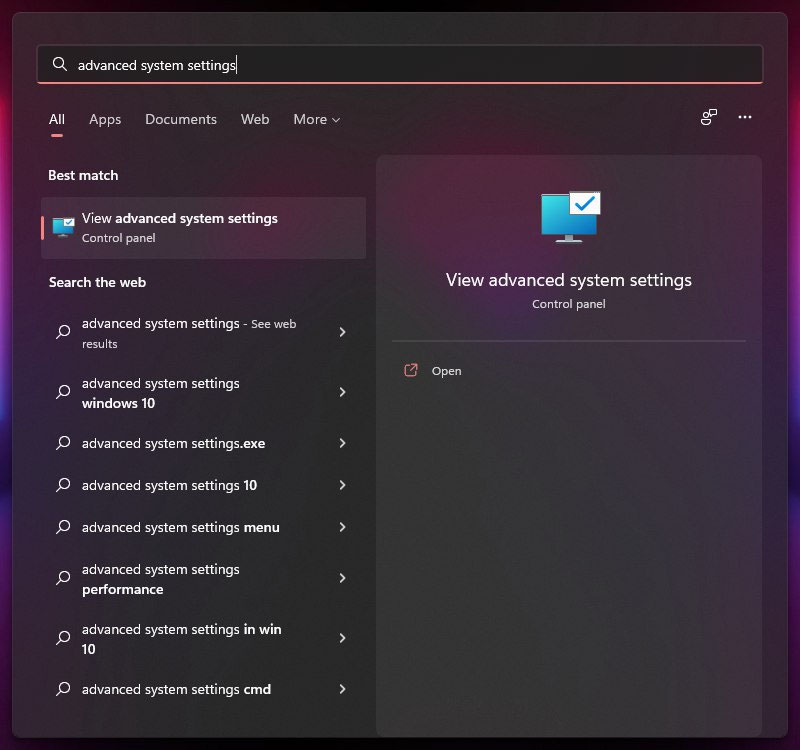
Task: Click the launch icon beside the Open link
Action: click(x=410, y=370)
